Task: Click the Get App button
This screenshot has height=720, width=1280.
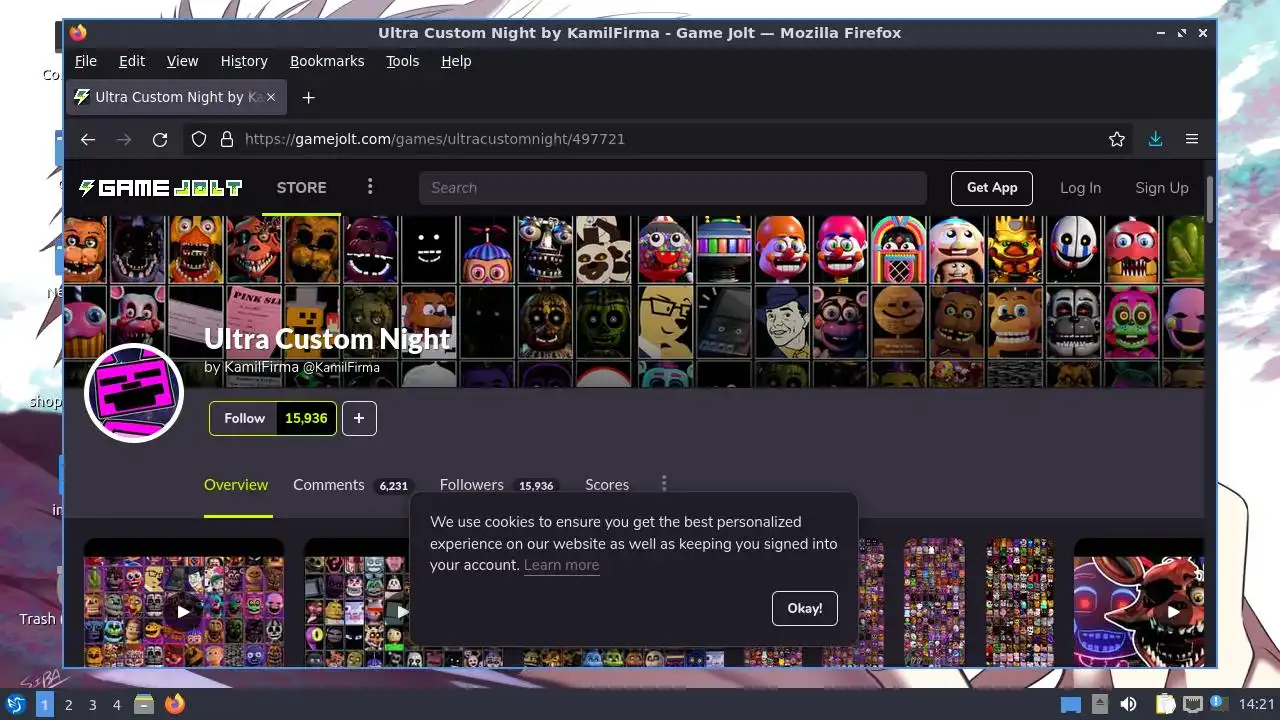Action: click(992, 188)
